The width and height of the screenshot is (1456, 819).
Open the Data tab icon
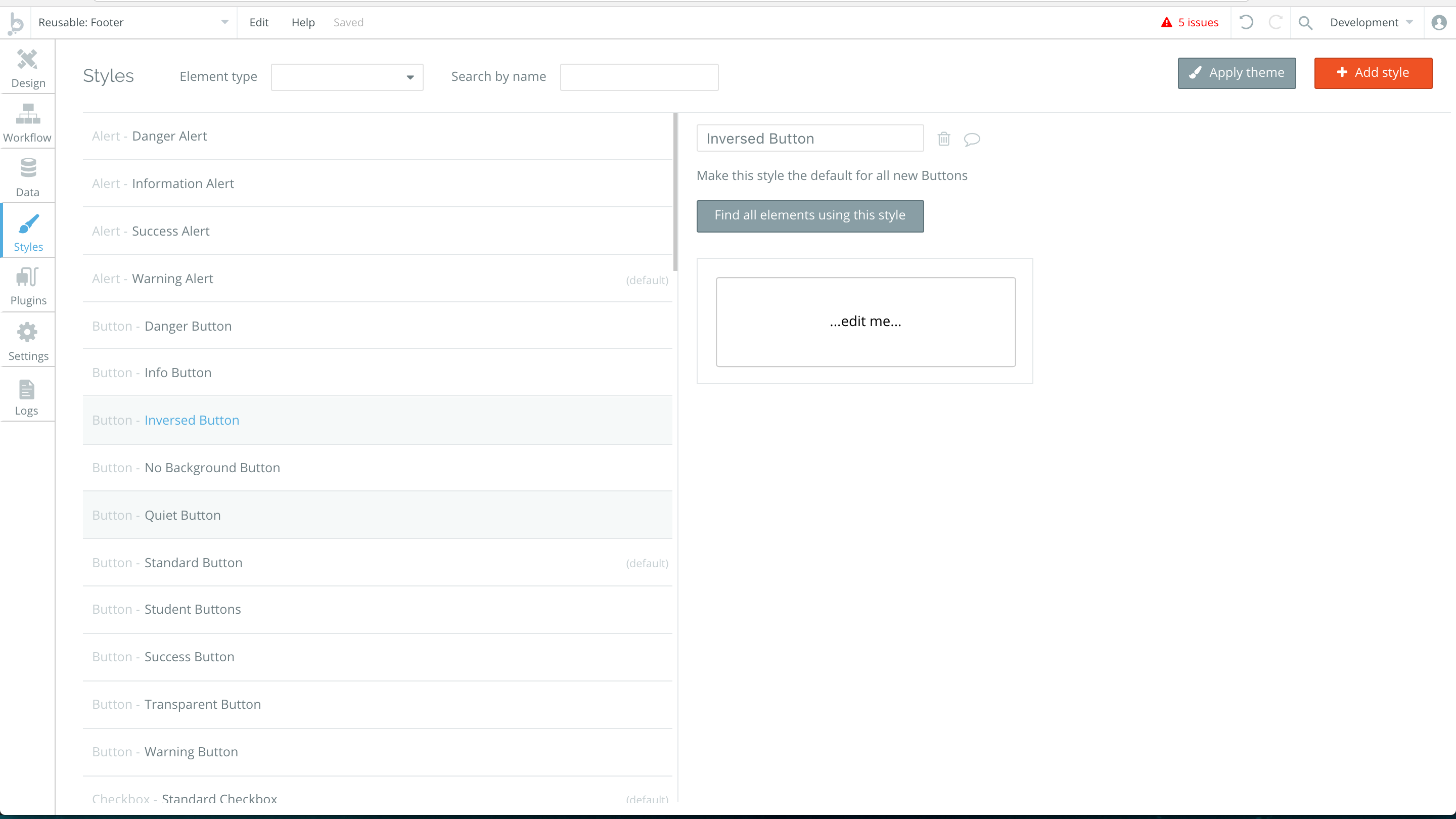27,168
